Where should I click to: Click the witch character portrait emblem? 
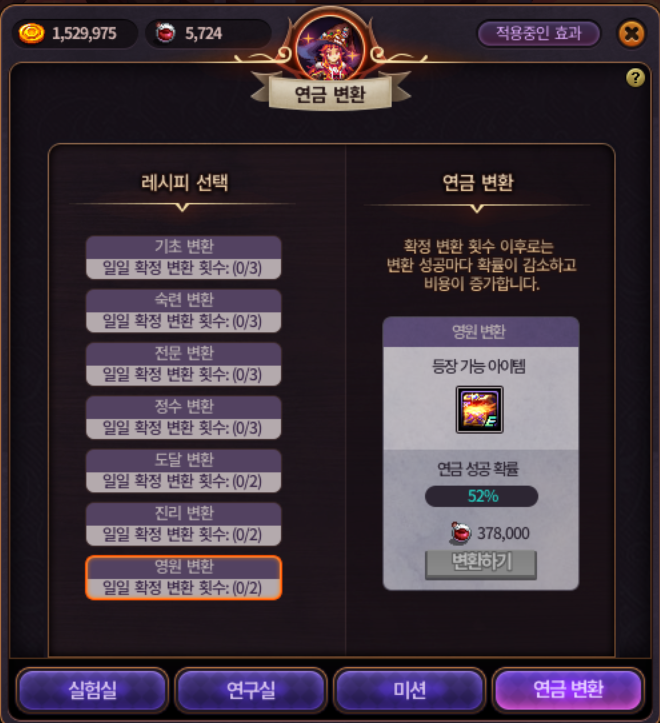click(x=330, y=48)
